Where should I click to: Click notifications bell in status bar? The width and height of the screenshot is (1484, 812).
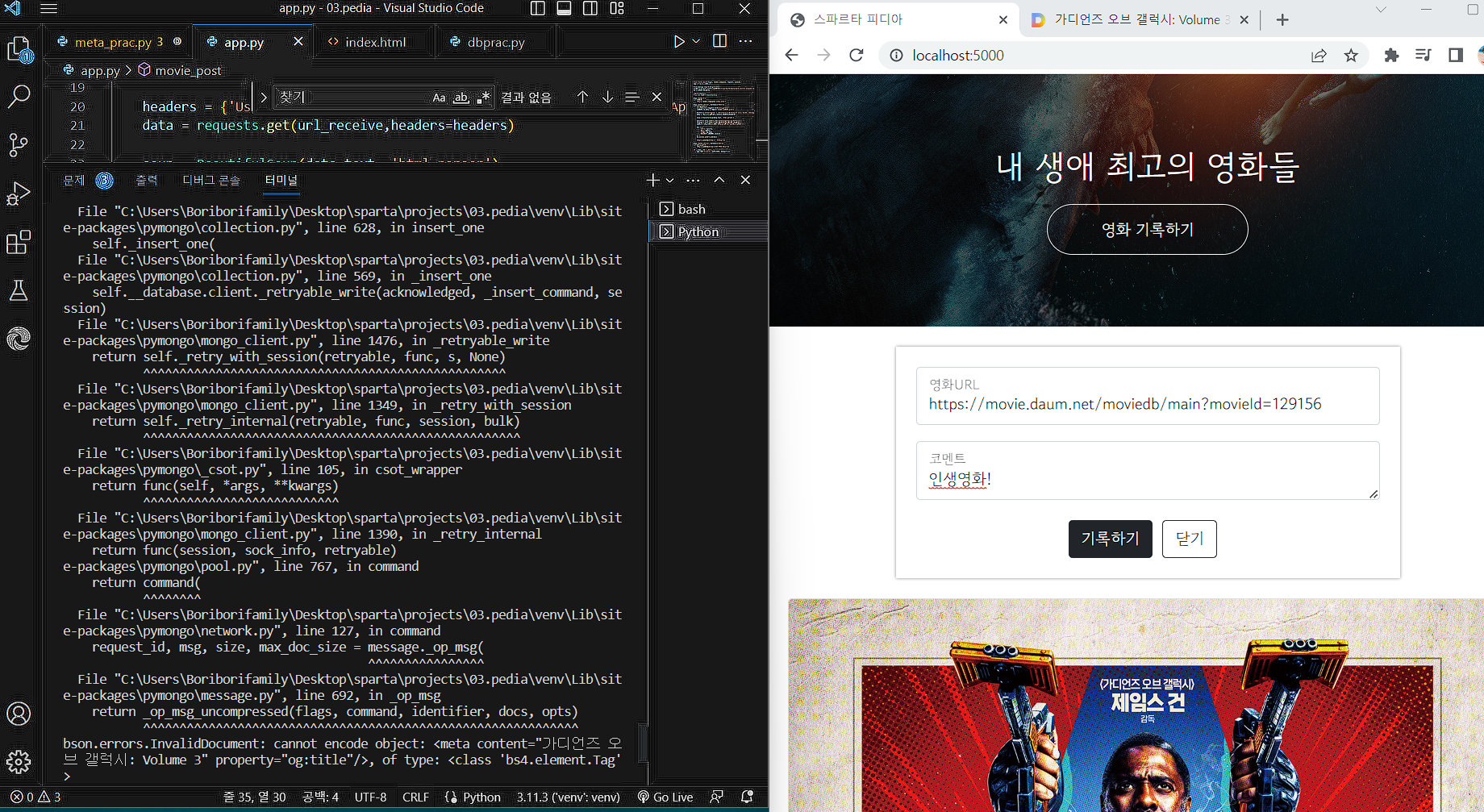(748, 797)
